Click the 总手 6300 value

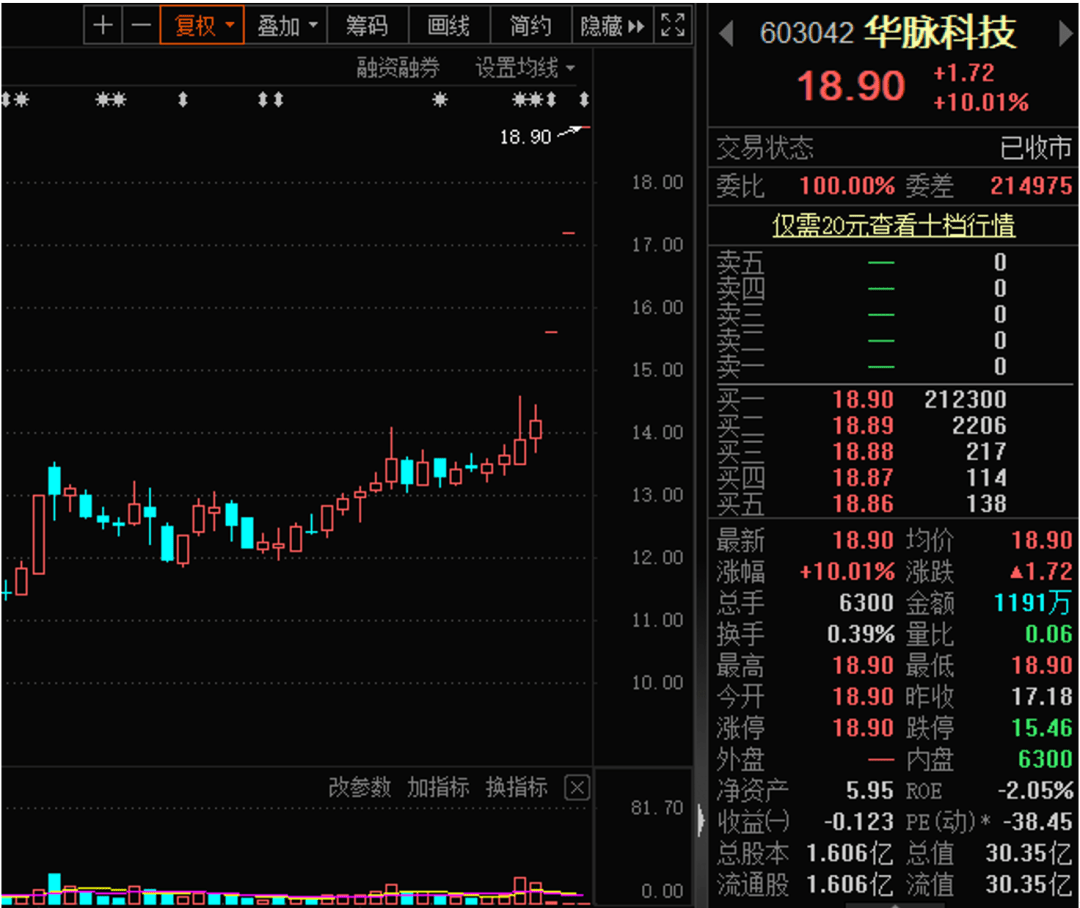(x=866, y=603)
